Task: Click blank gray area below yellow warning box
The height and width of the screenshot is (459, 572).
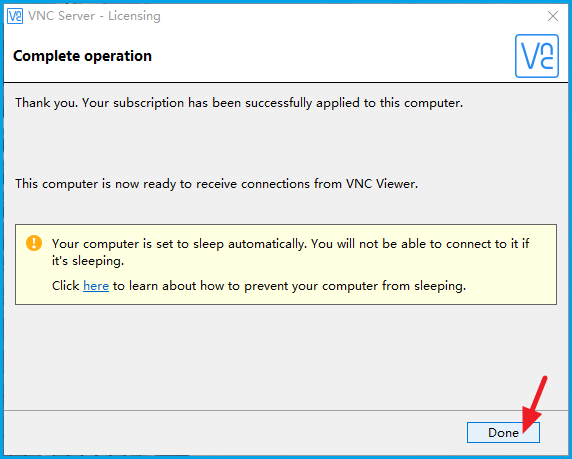Action: coord(286,356)
